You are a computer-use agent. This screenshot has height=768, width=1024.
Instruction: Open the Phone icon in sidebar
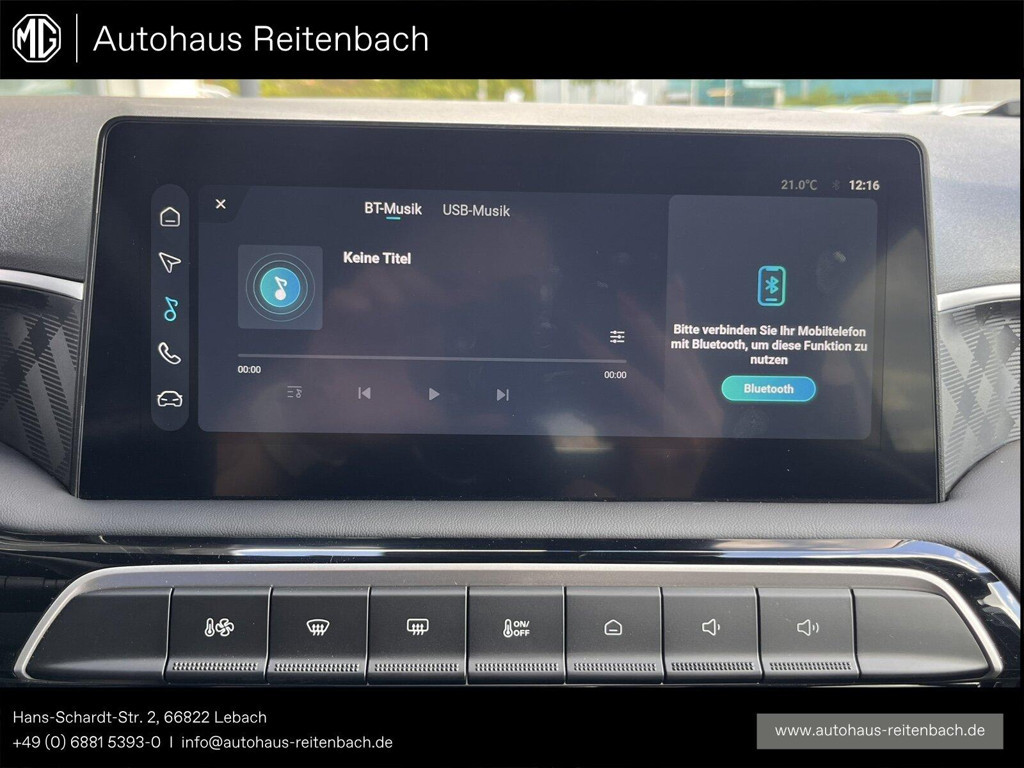click(x=170, y=353)
